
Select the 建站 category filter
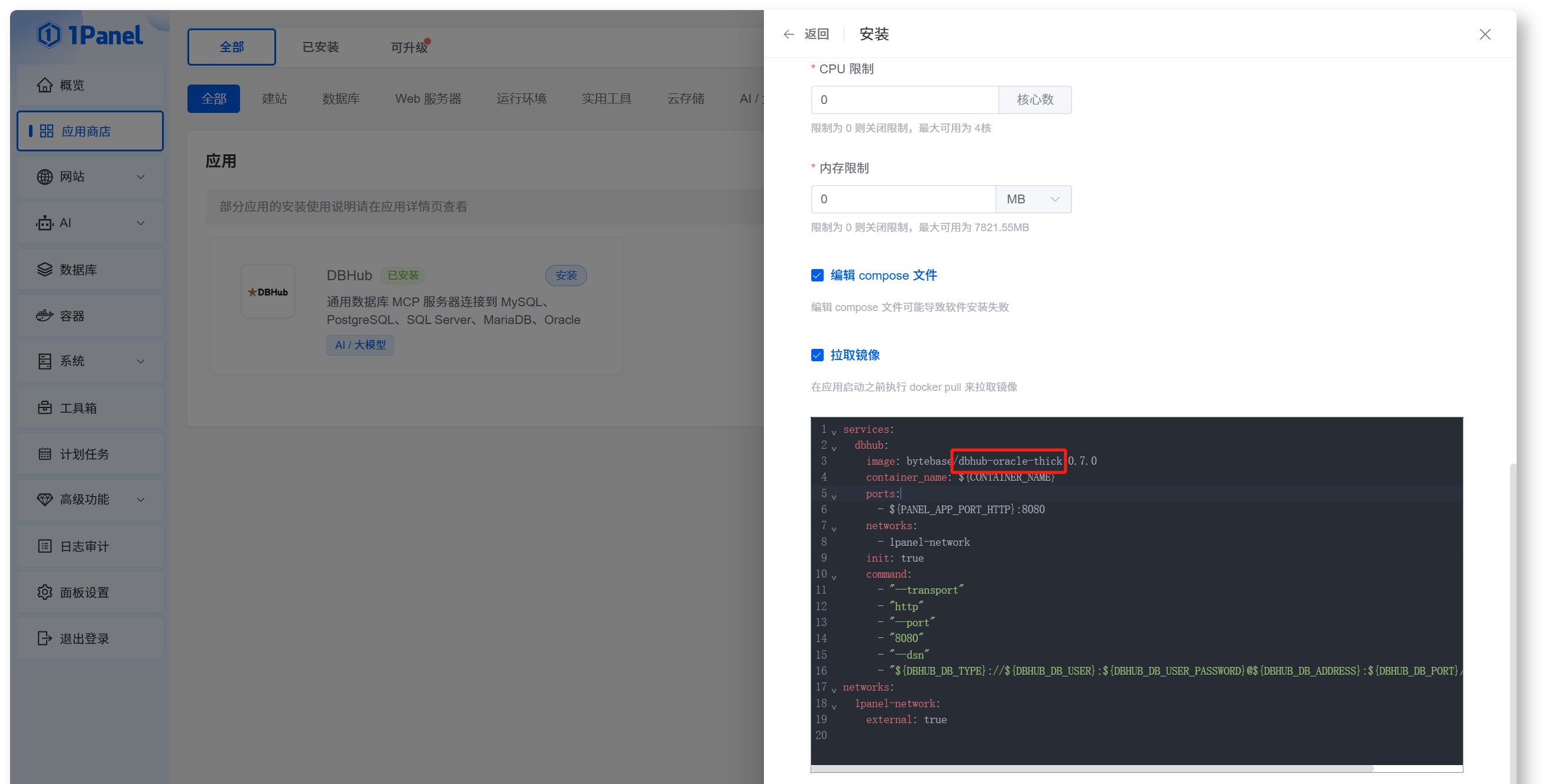coord(275,98)
